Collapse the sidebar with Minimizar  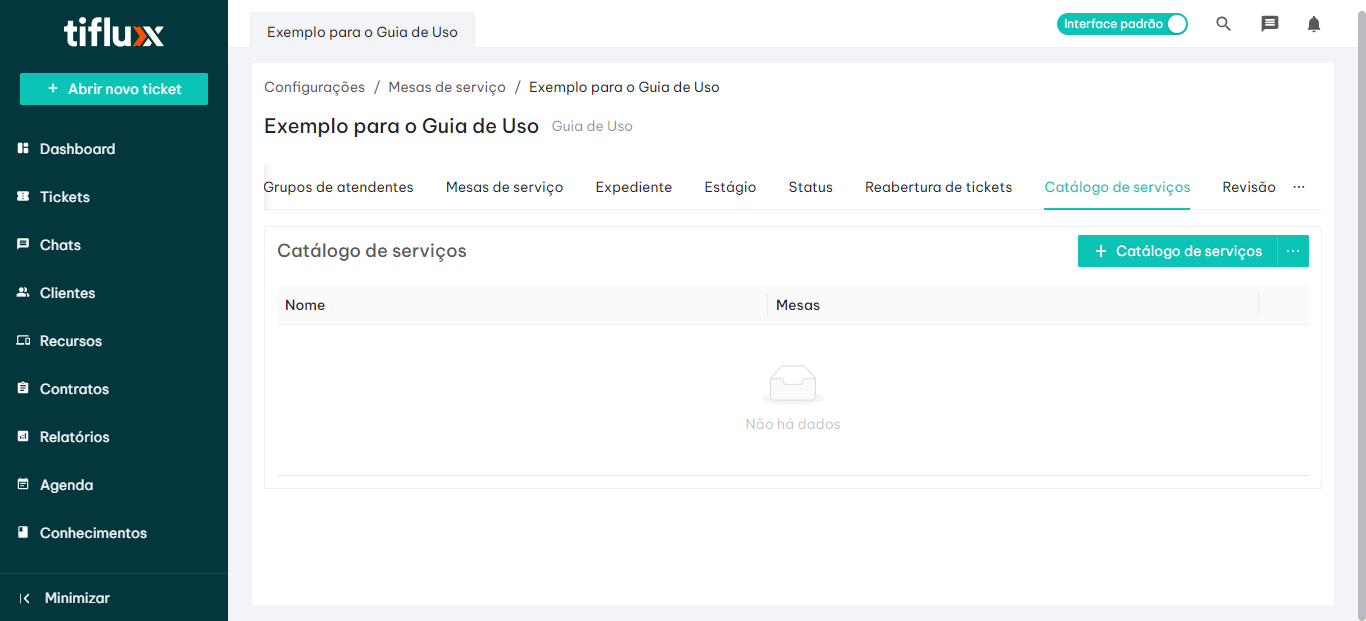click(66, 598)
